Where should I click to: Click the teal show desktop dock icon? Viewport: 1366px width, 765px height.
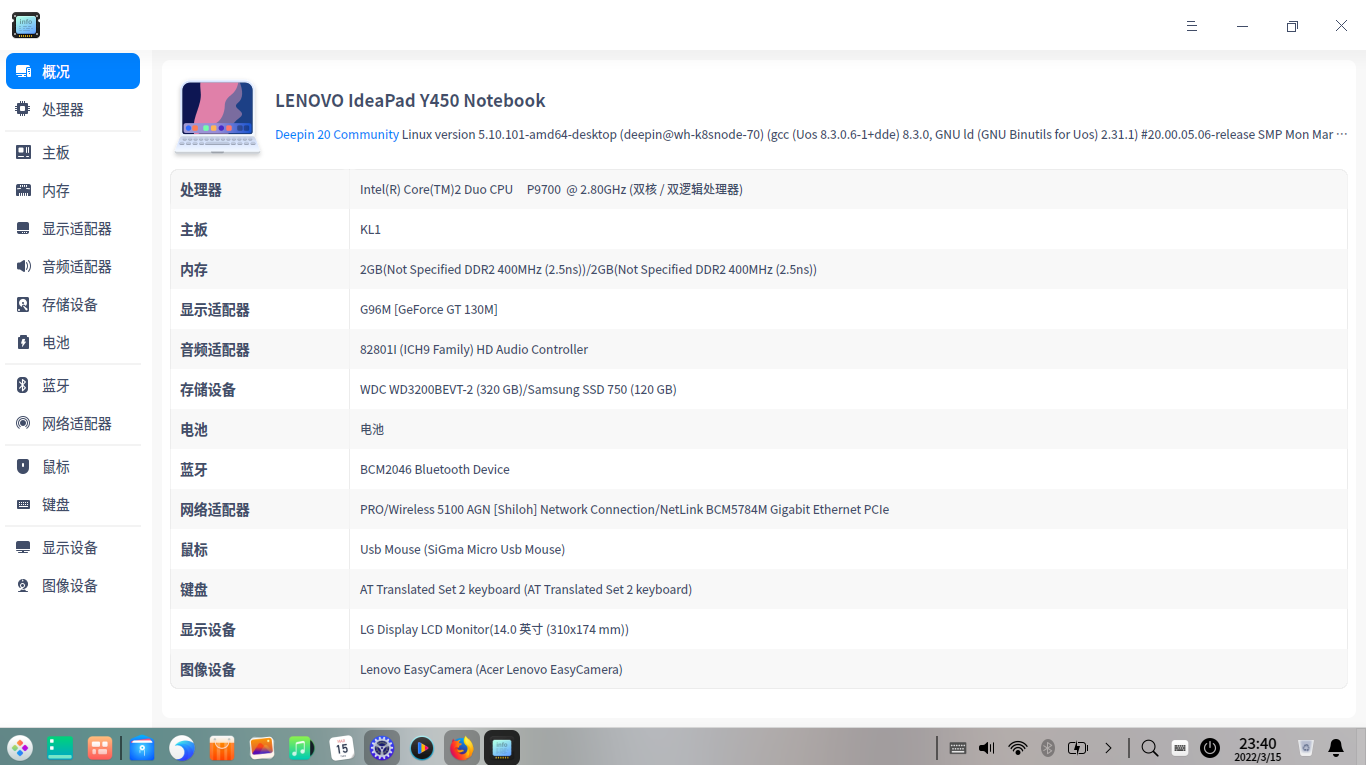pyautogui.click(x=60, y=747)
